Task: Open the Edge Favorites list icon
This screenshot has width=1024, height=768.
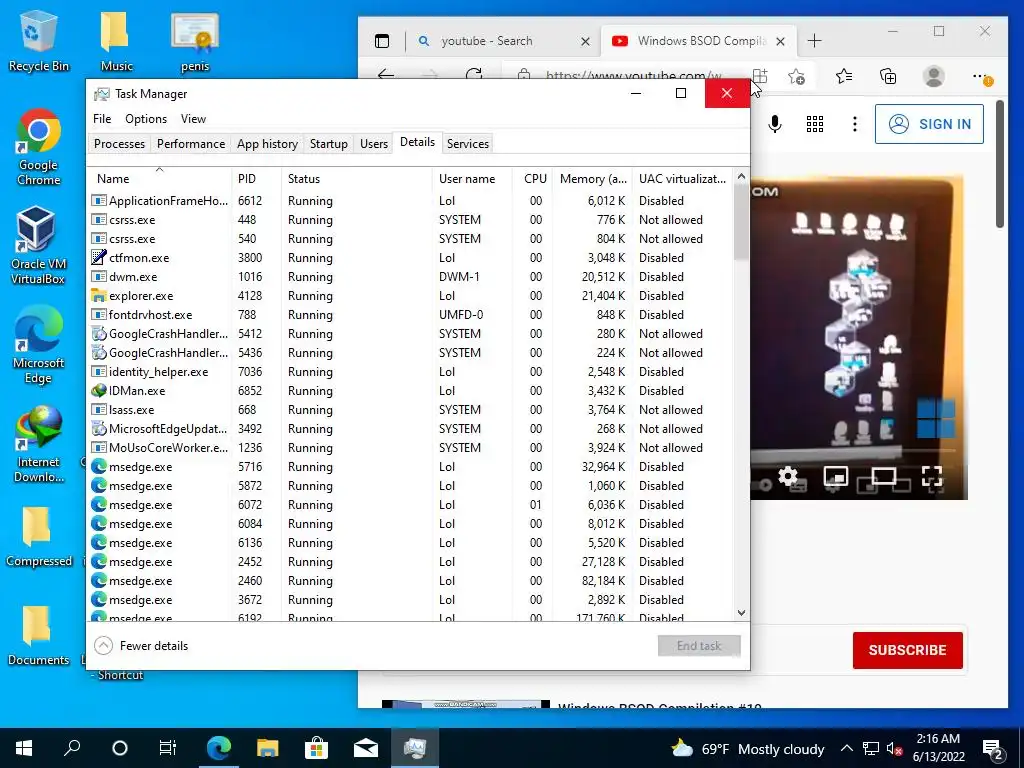Action: (x=844, y=76)
